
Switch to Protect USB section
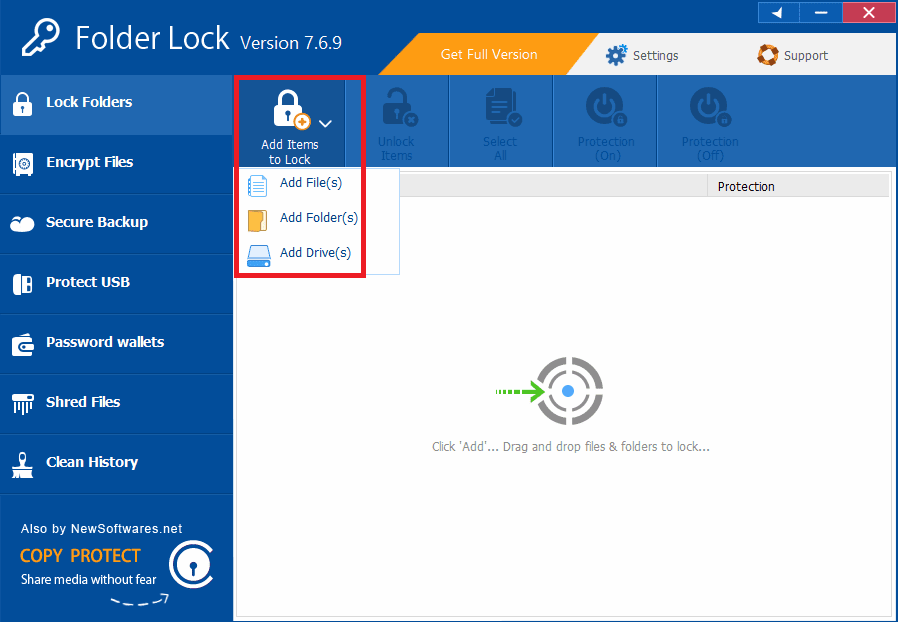(x=116, y=285)
